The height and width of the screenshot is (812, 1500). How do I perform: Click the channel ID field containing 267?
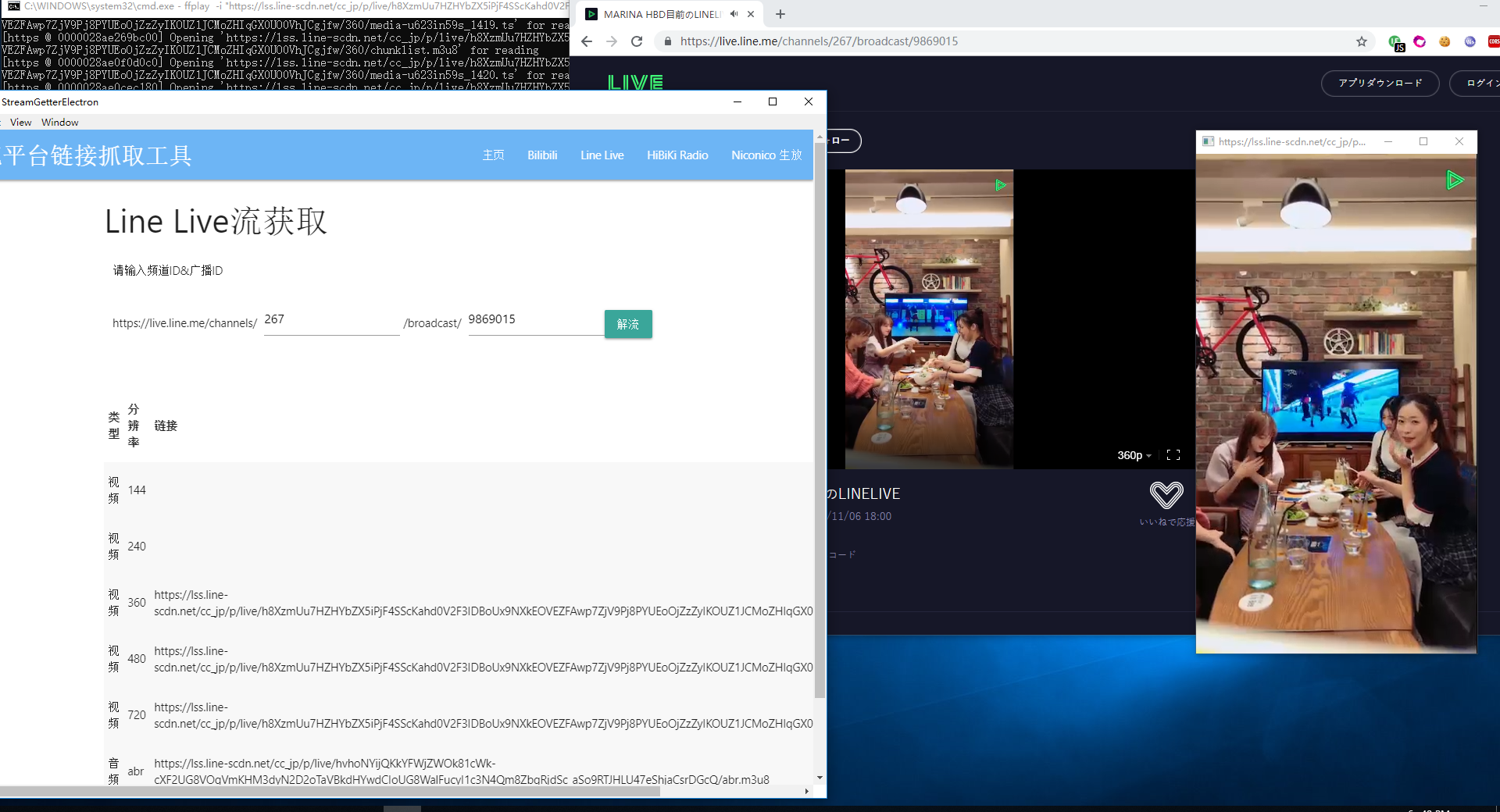[x=331, y=320]
